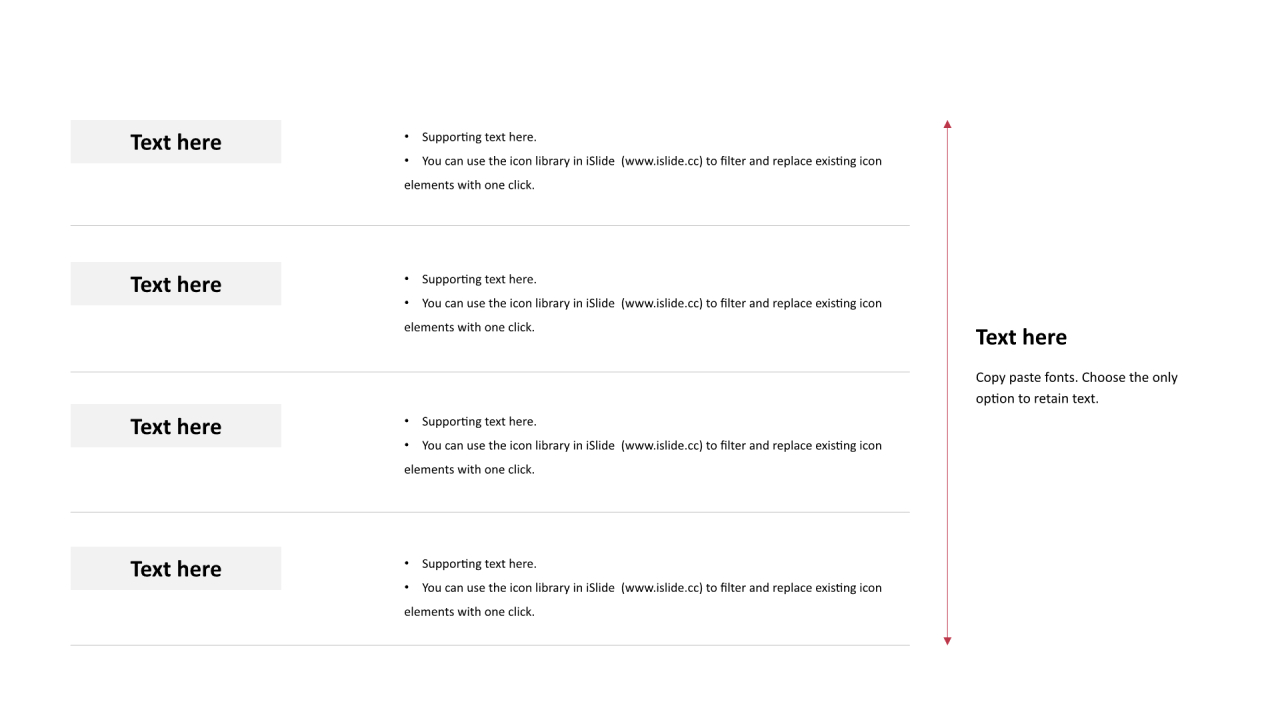1280x720 pixels.
Task: Click the www.islide.cc text in the second row
Action: pos(662,303)
